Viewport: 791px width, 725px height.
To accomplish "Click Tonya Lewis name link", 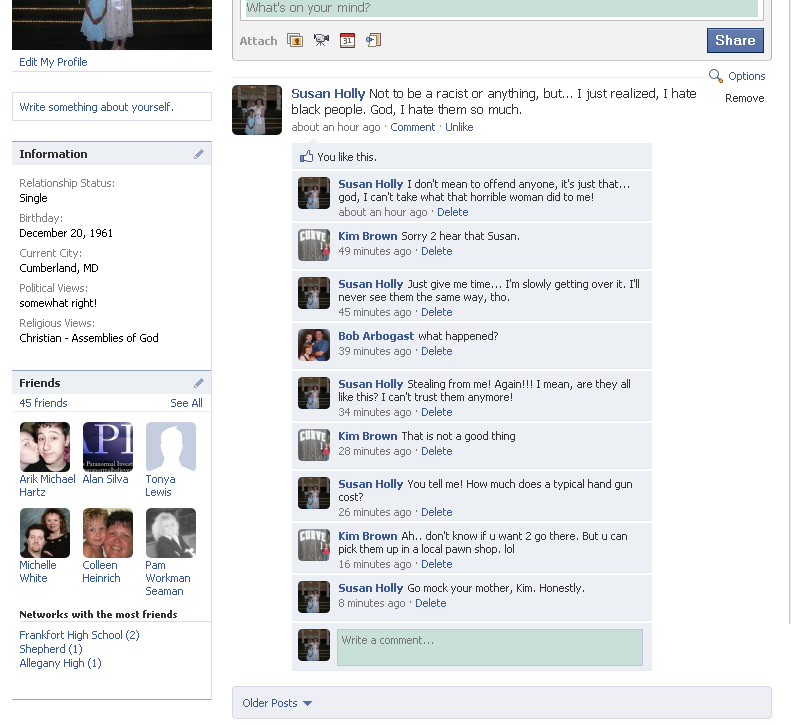I will click(x=160, y=485).
